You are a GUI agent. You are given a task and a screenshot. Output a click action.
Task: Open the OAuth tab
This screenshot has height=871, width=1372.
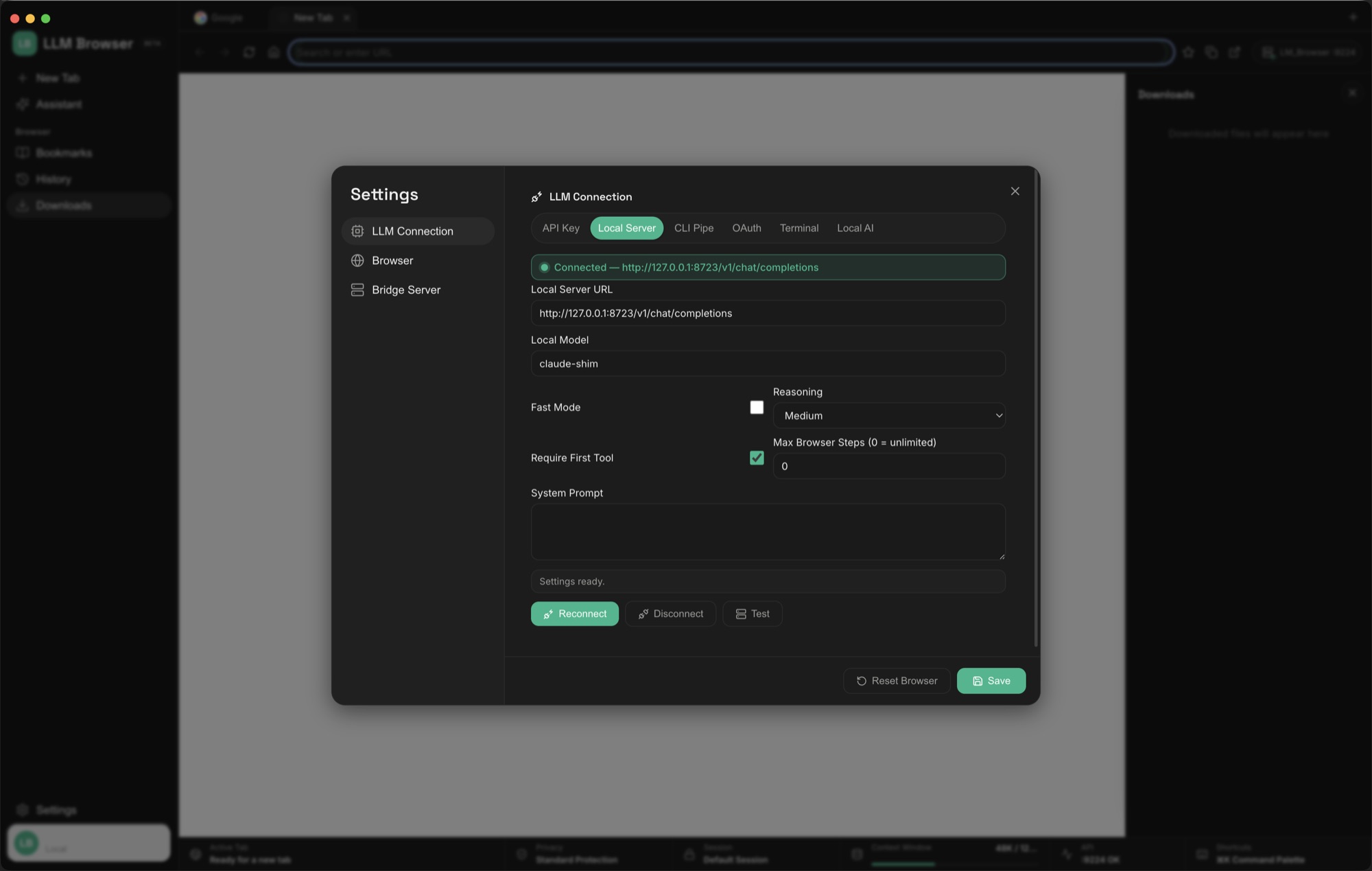[746, 228]
